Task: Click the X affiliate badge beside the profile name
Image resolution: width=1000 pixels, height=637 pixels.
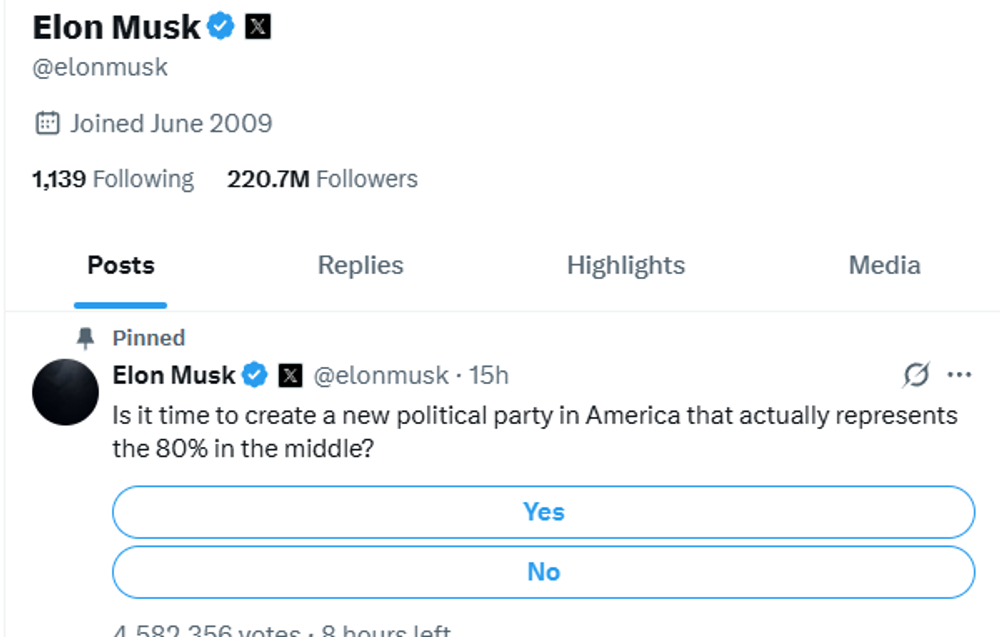Action: [x=258, y=26]
